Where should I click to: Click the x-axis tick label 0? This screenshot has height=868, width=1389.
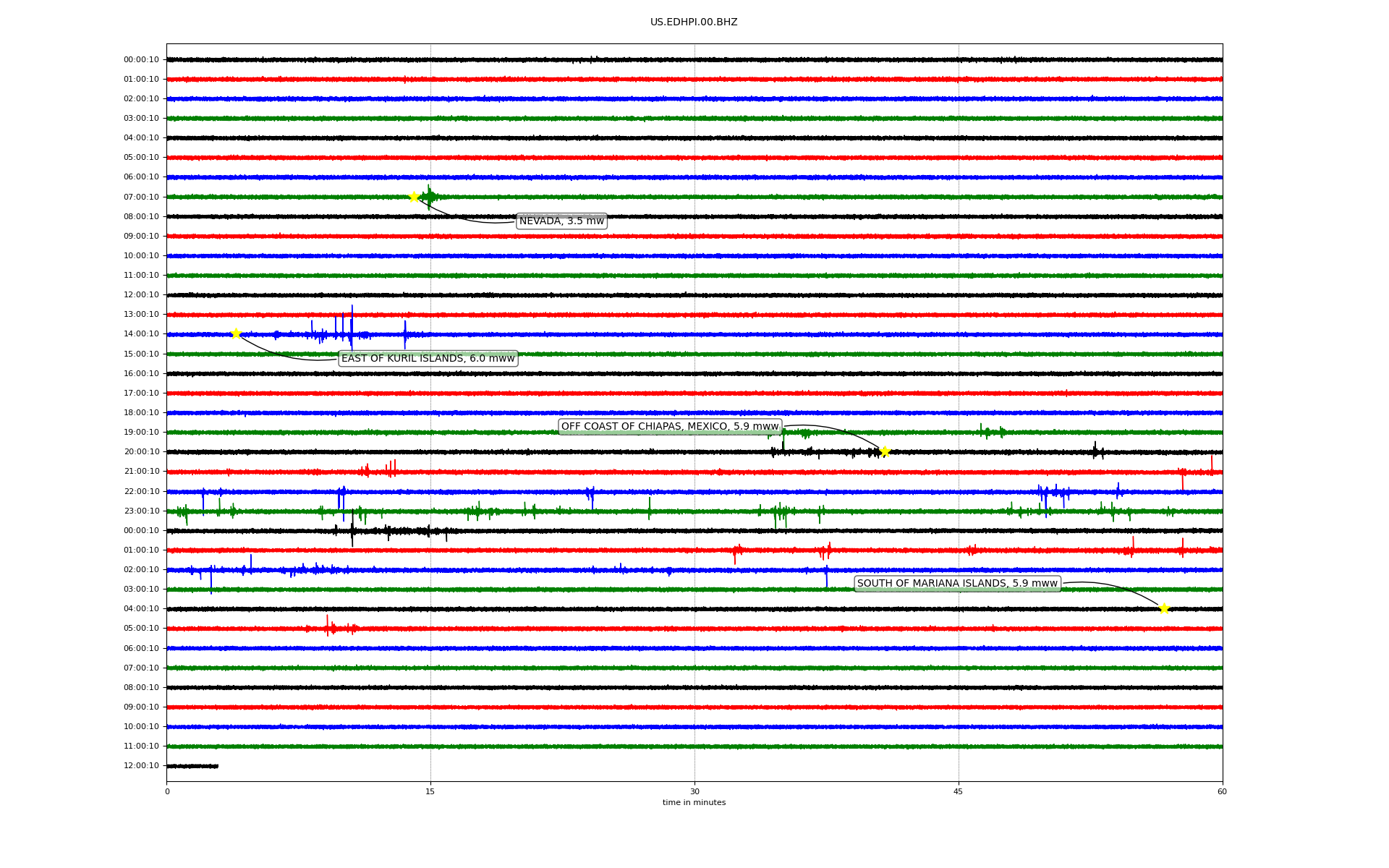tap(167, 791)
